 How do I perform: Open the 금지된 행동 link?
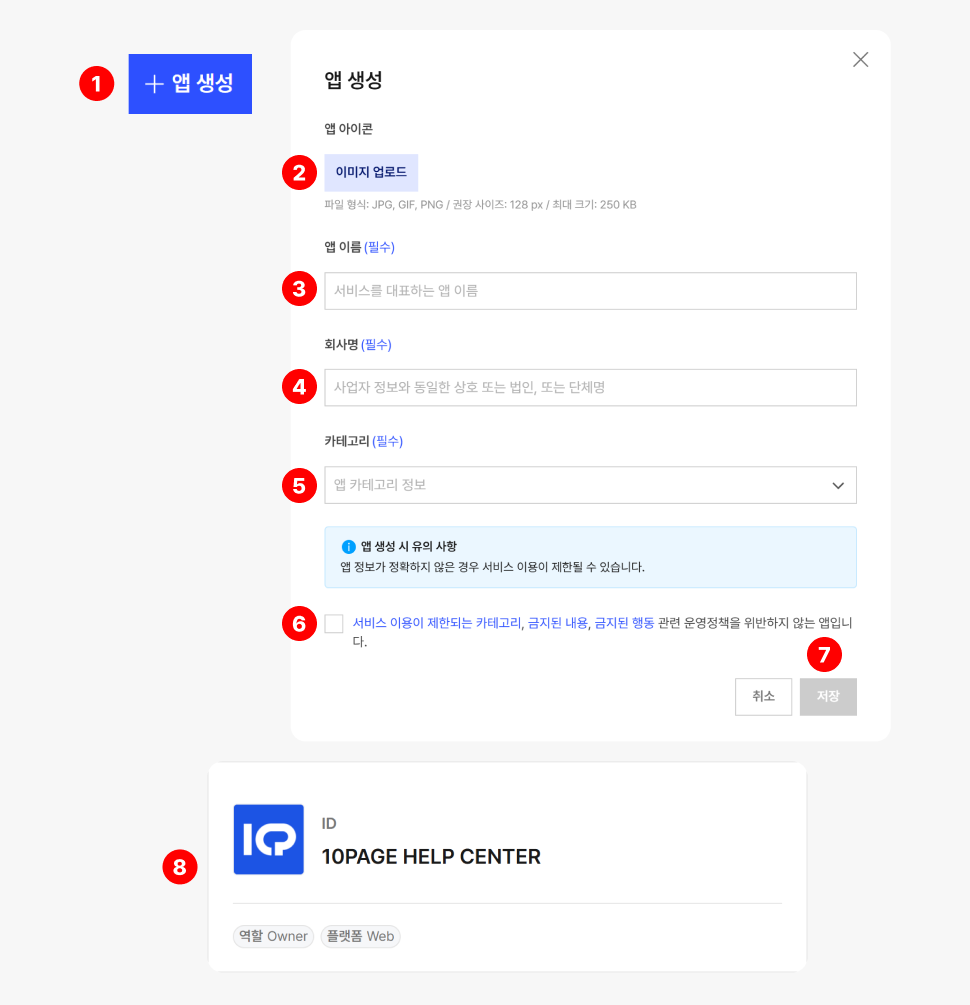624,623
